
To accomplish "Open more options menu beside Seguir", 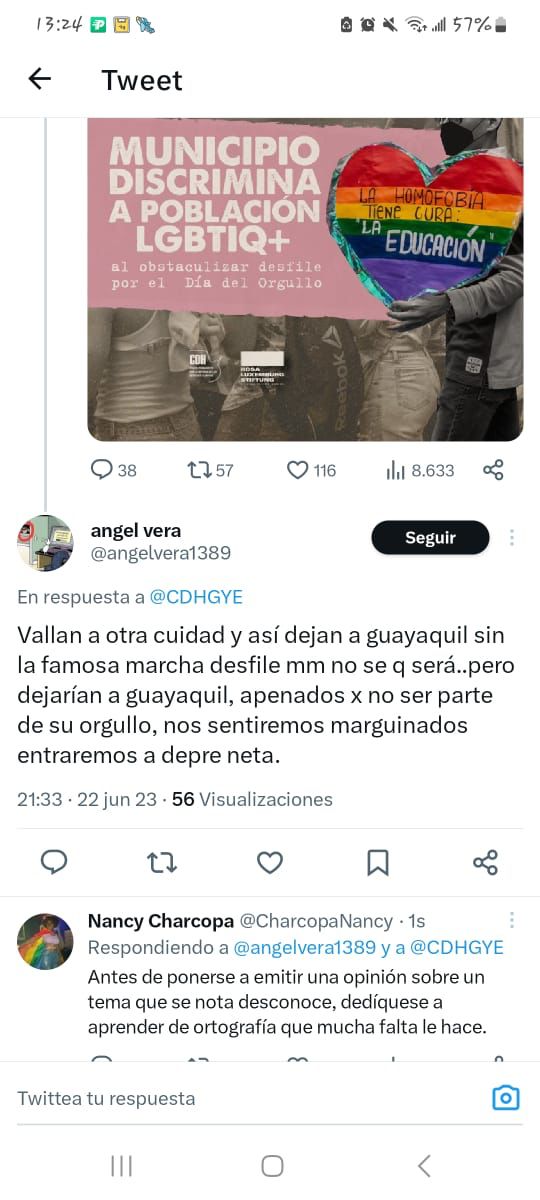I will (x=512, y=538).
